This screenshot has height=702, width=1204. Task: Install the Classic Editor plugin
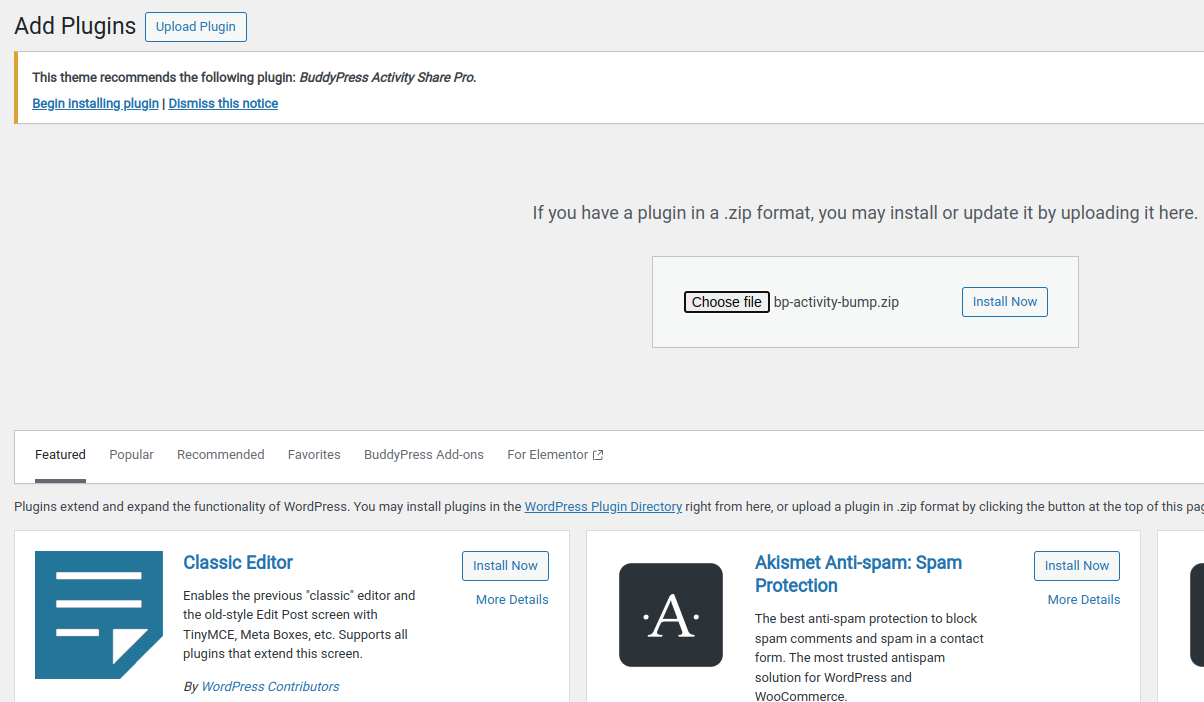point(505,565)
